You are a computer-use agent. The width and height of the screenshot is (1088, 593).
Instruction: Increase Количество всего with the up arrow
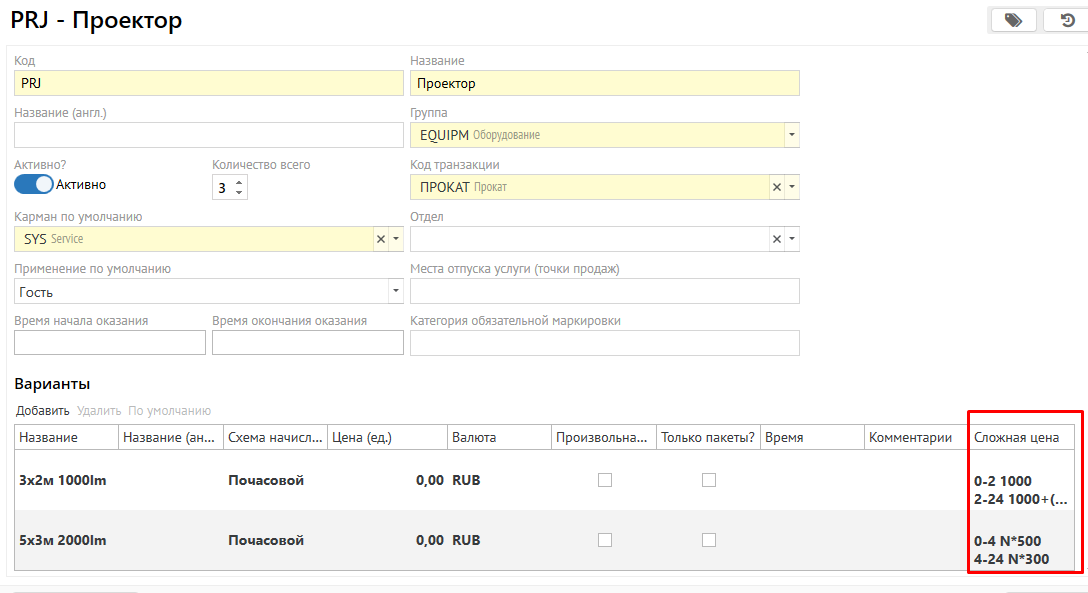click(239, 181)
